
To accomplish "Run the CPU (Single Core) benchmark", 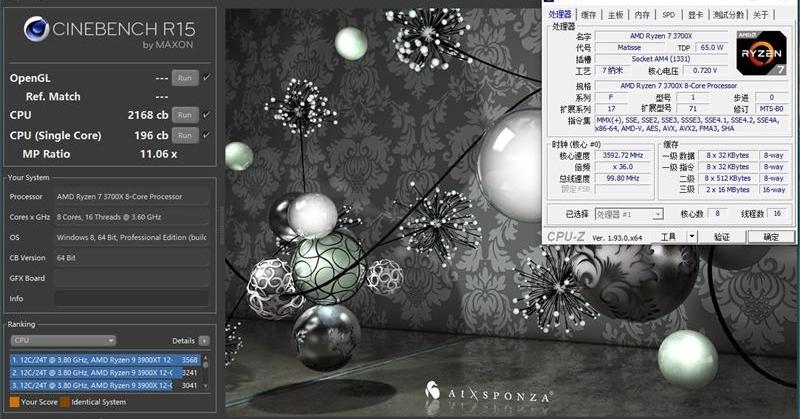I will click(x=185, y=135).
